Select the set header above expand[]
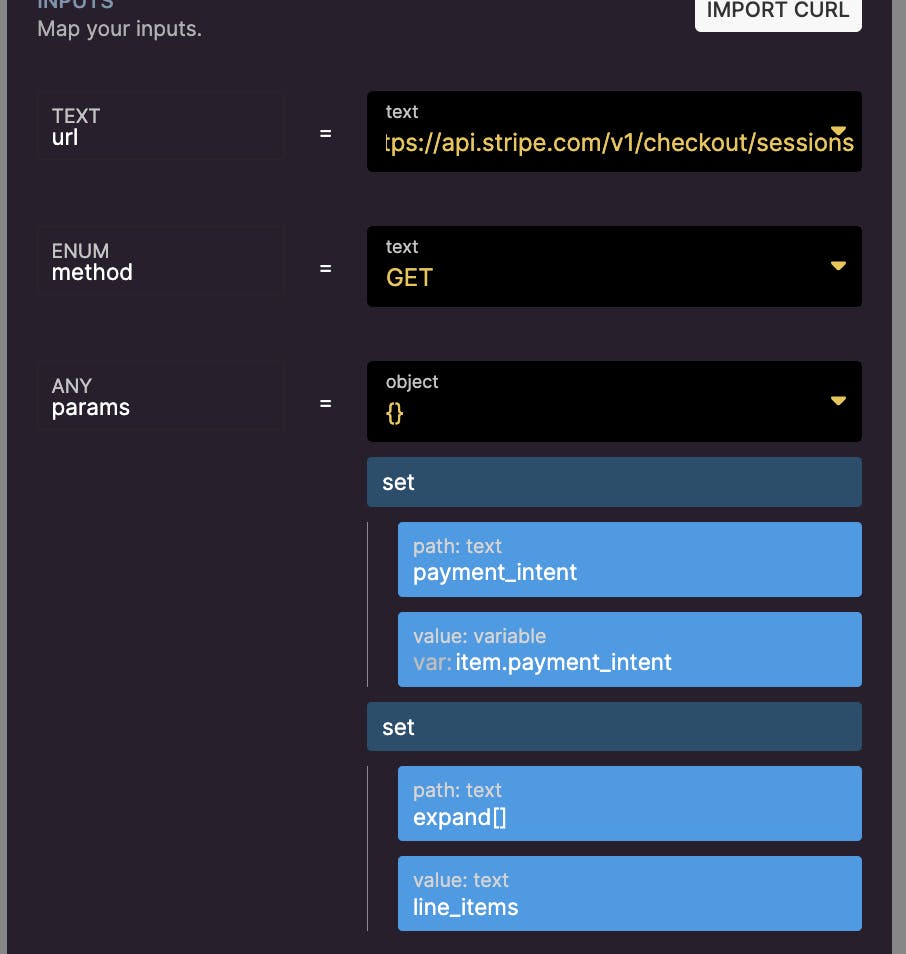Screen dimensions: 906x954 coord(613,727)
